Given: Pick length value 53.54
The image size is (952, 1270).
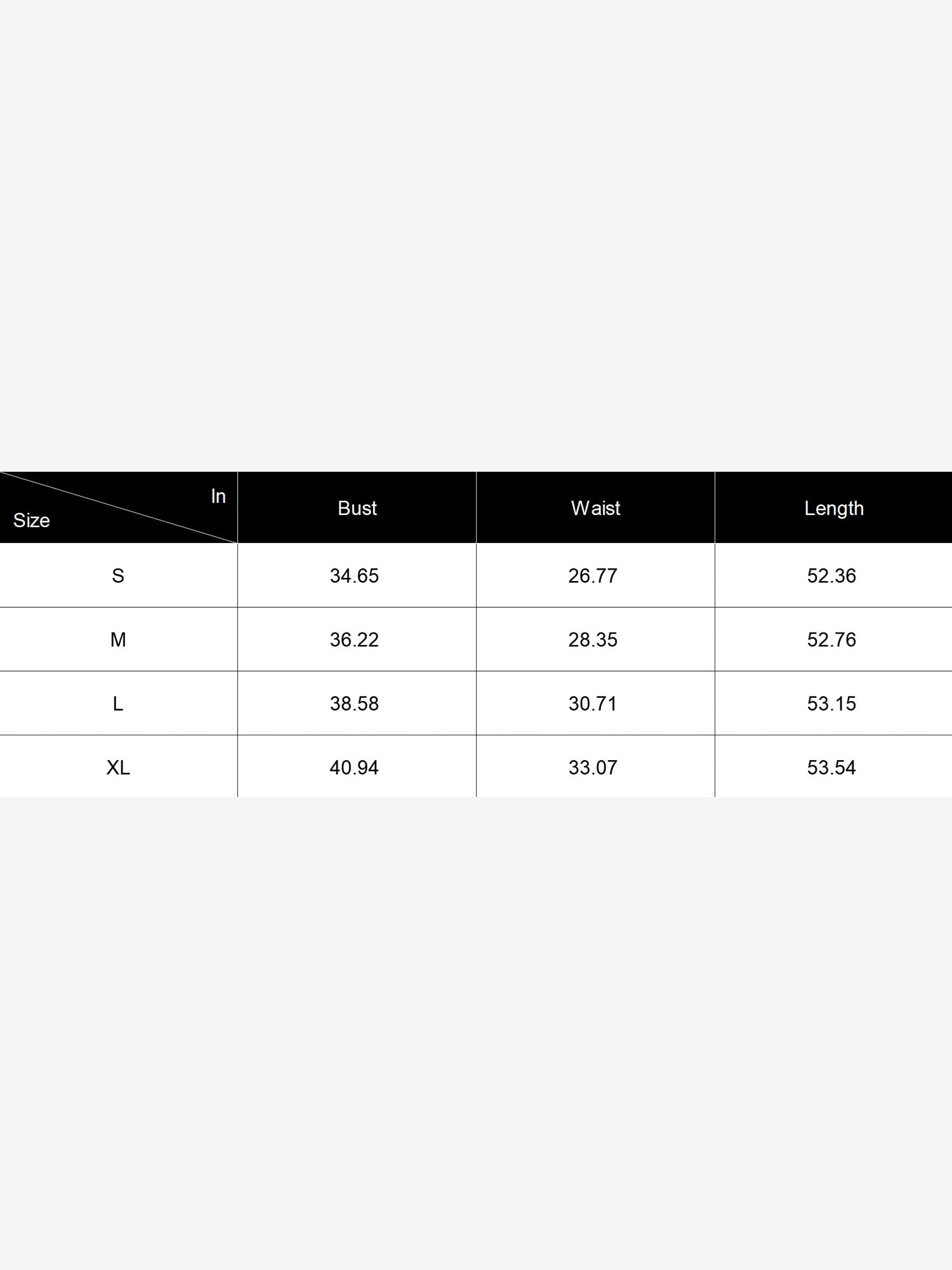Looking at the screenshot, I should (831, 768).
